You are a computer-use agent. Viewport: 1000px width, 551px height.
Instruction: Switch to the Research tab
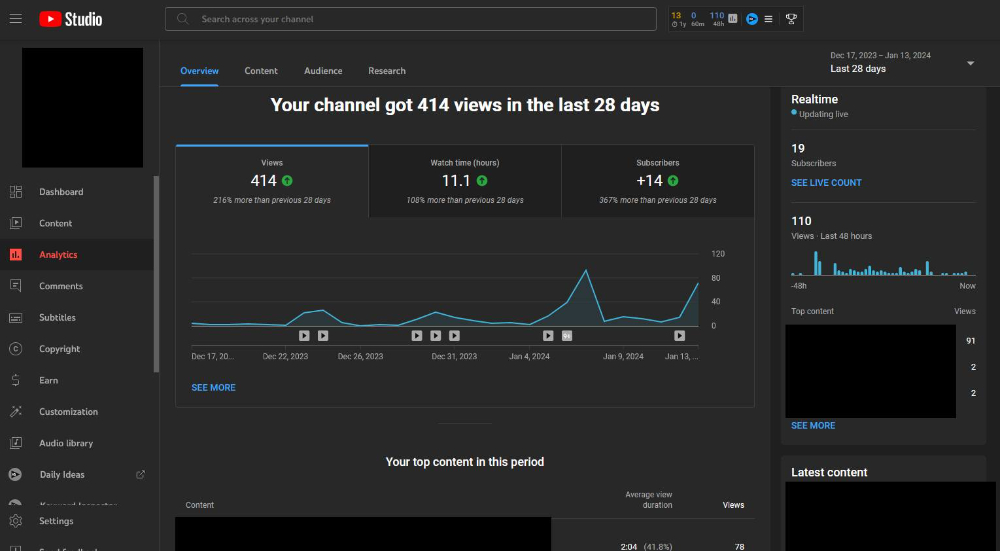[x=387, y=71]
